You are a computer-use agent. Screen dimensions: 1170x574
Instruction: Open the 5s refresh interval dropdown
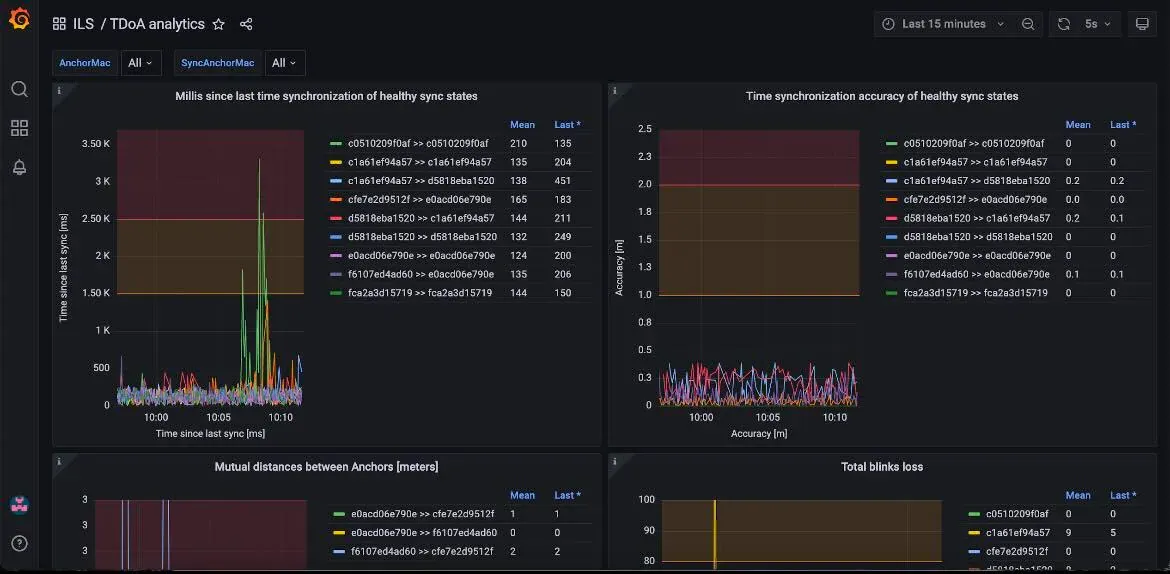tap(1098, 24)
